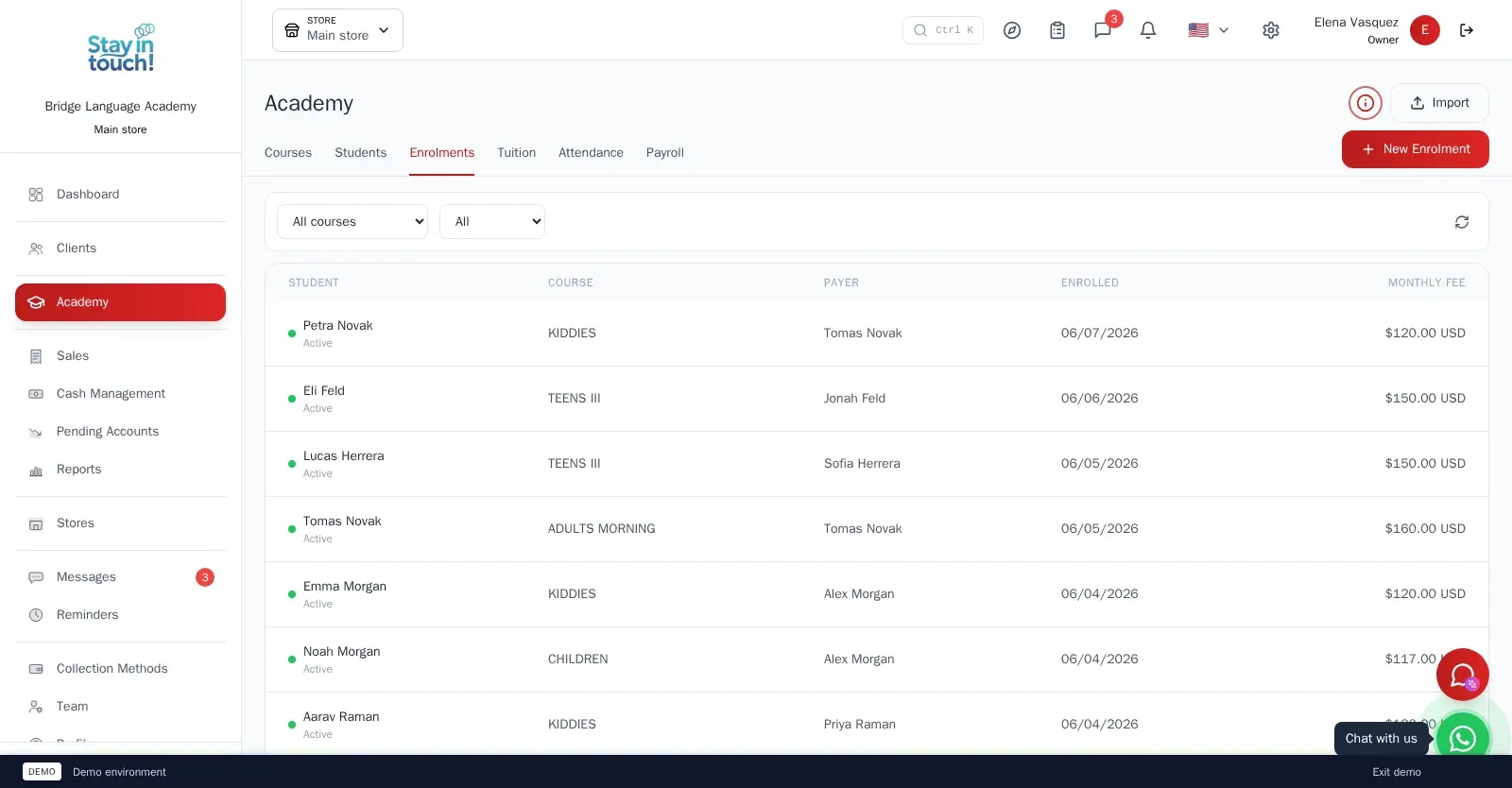Open Lucas Herrera enrolment row

[x=877, y=464]
